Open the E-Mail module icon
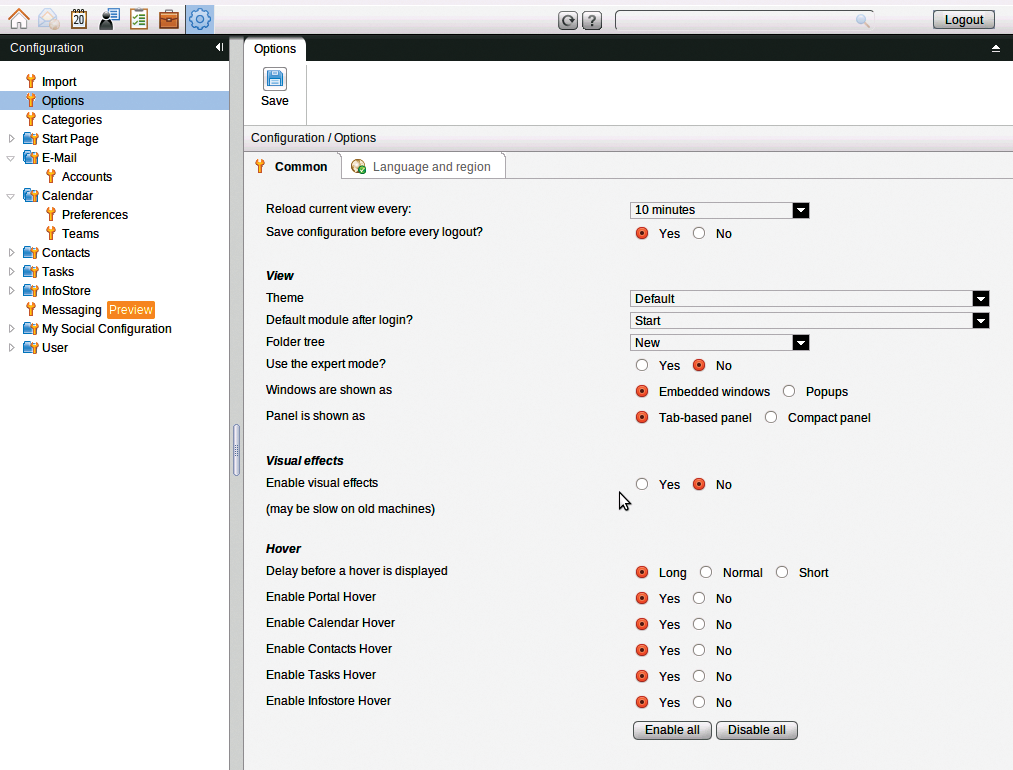This screenshot has height=770, width=1013. click(x=48, y=19)
